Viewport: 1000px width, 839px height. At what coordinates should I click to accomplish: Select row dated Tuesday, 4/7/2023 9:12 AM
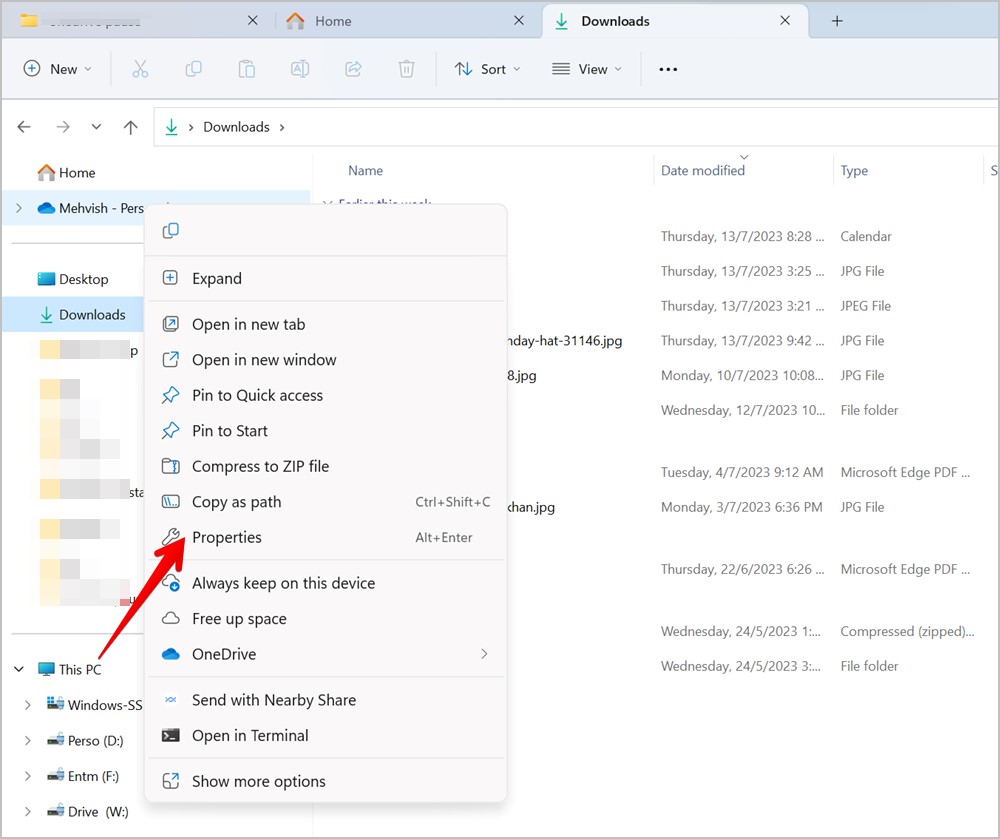pyautogui.click(x=753, y=472)
